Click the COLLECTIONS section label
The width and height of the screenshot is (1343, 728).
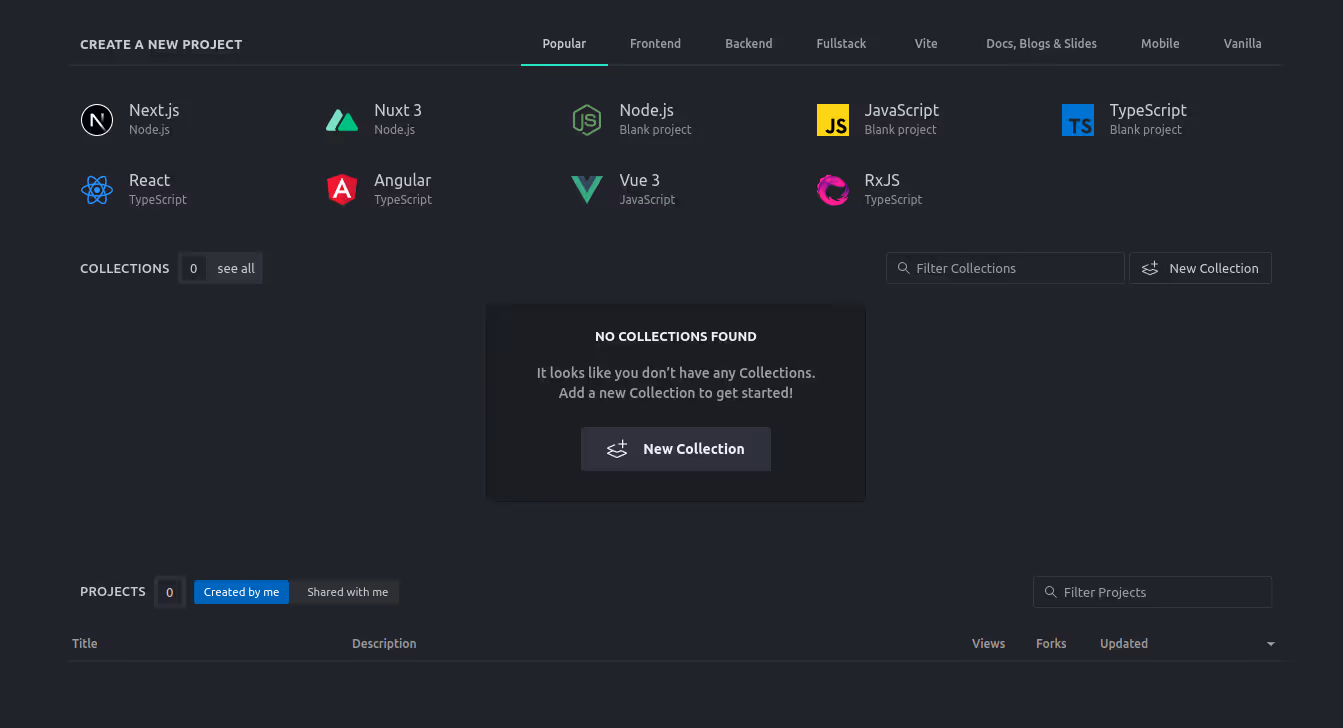(125, 268)
